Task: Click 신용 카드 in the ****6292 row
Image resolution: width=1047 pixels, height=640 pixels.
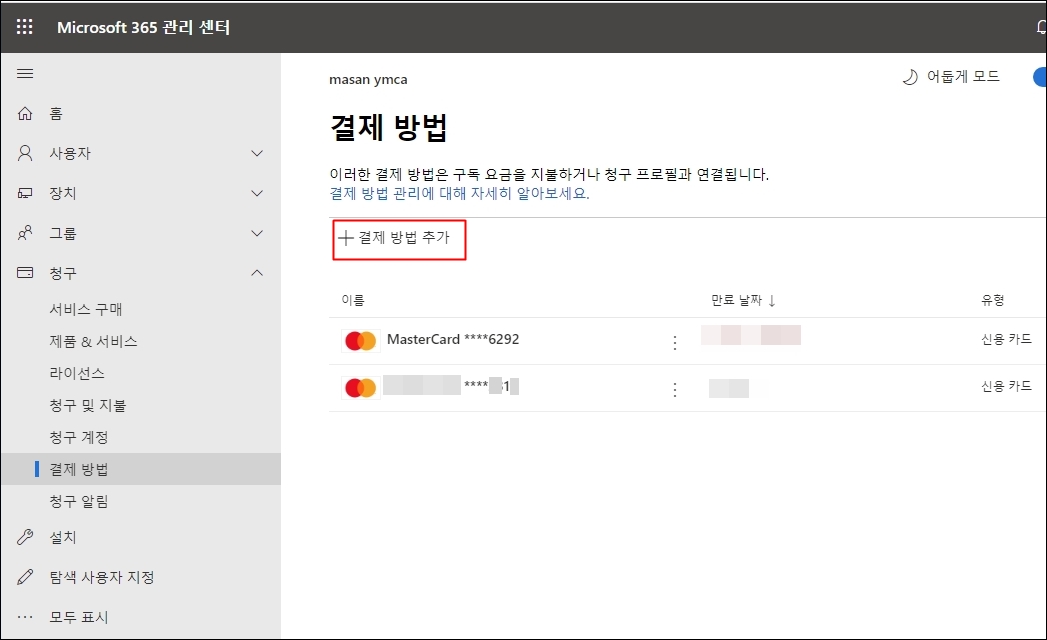Action: click(1006, 339)
